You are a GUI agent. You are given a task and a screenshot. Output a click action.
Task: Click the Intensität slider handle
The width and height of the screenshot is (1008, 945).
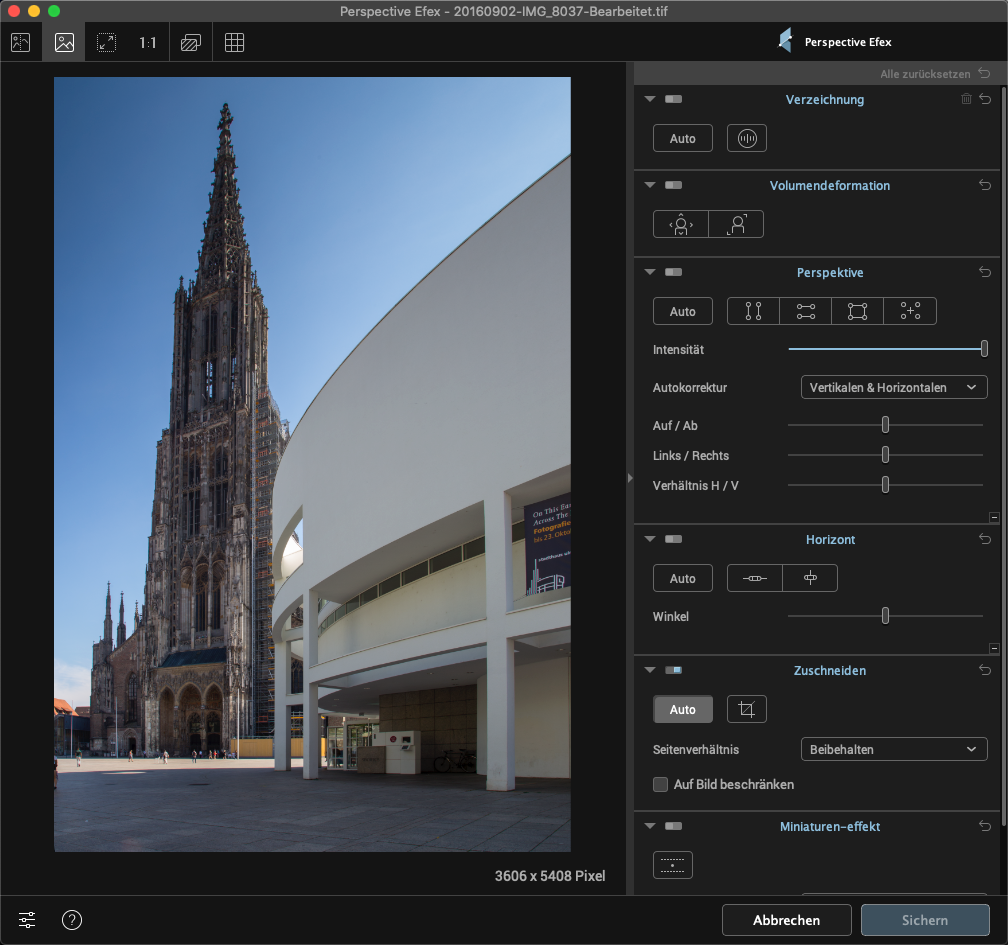(x=984, y=349)
